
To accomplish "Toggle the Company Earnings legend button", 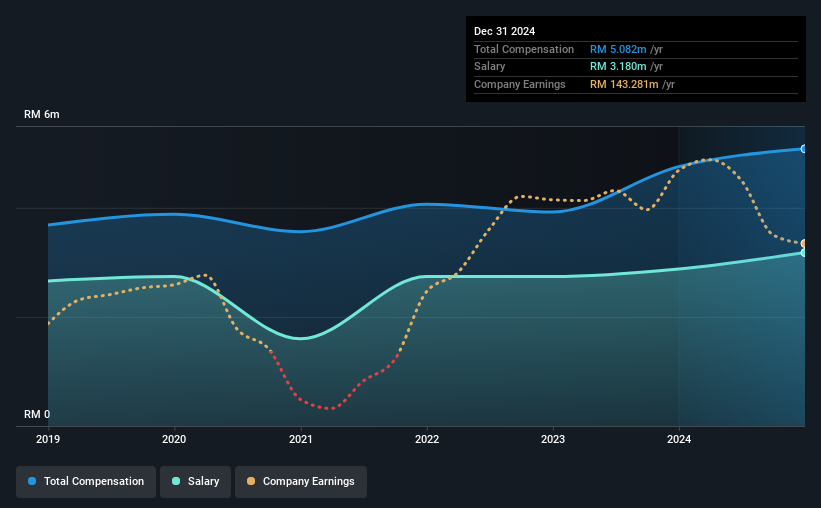I will (301, 482).
